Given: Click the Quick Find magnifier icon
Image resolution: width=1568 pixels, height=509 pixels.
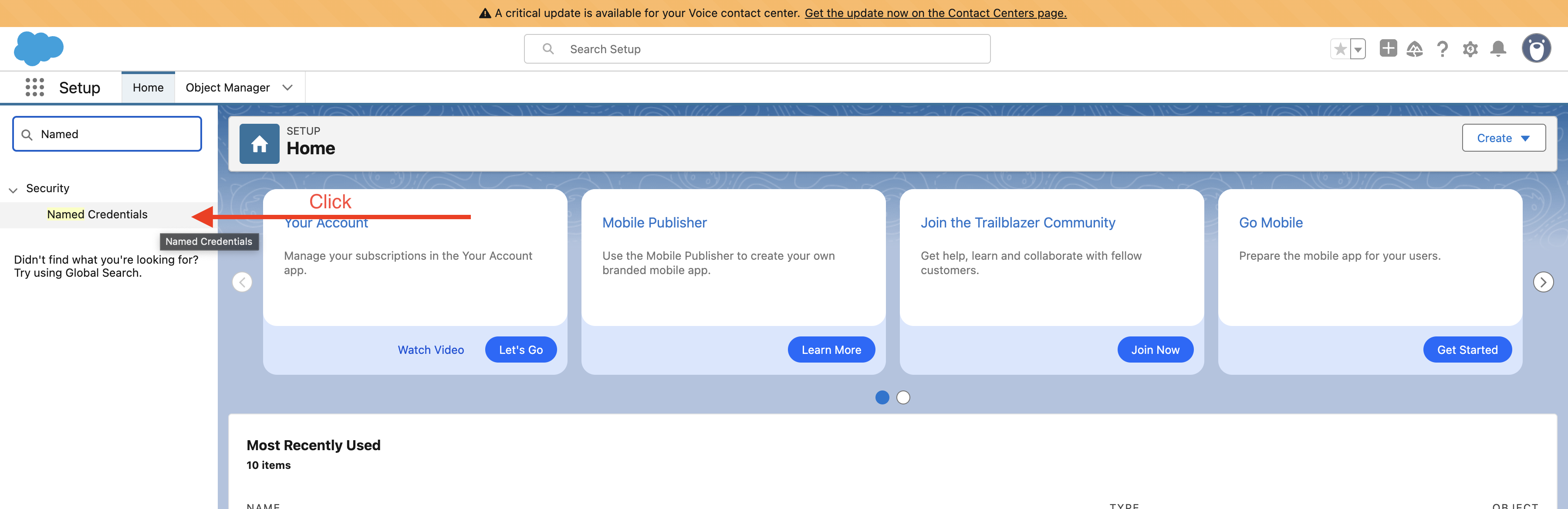Looking at the screenshot, I should coord(27,135).
